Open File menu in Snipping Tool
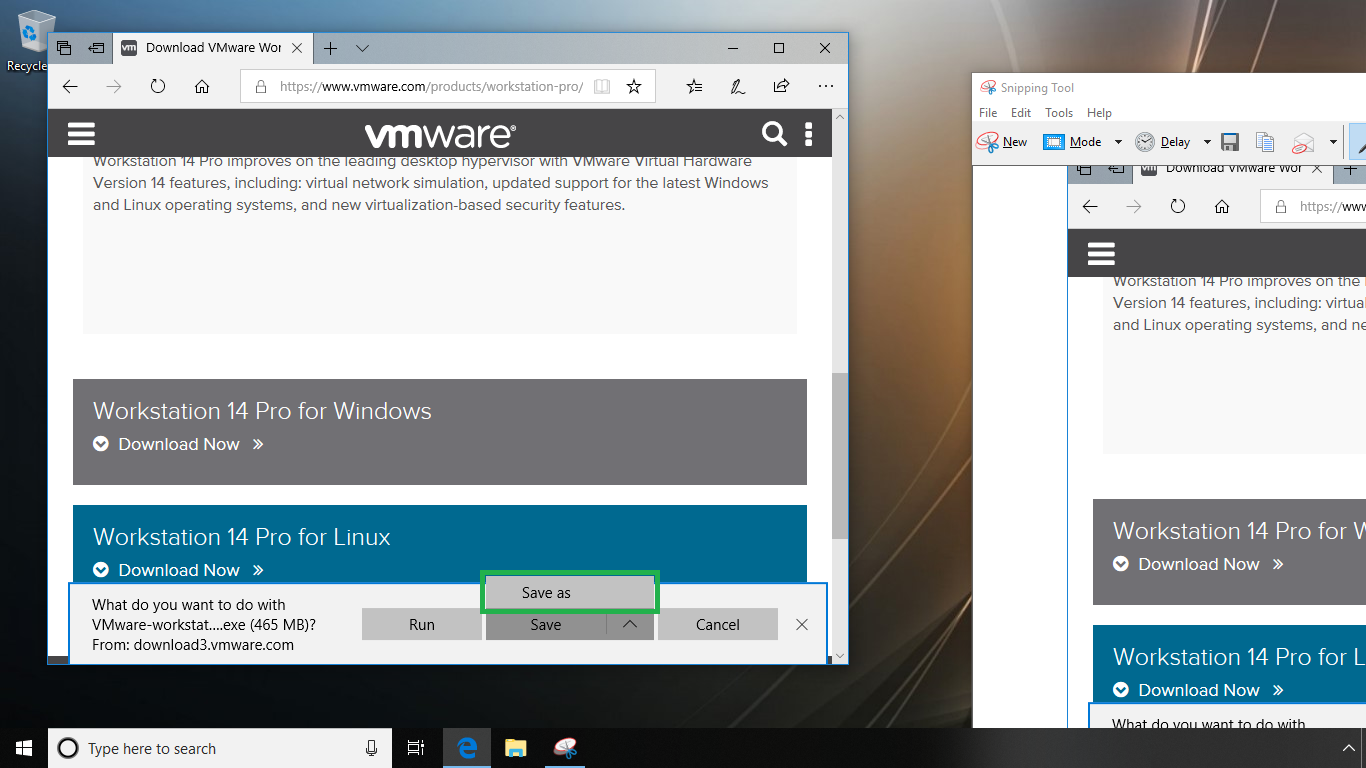This screenshot has width=1366, height=768. [x=988, y=113]
